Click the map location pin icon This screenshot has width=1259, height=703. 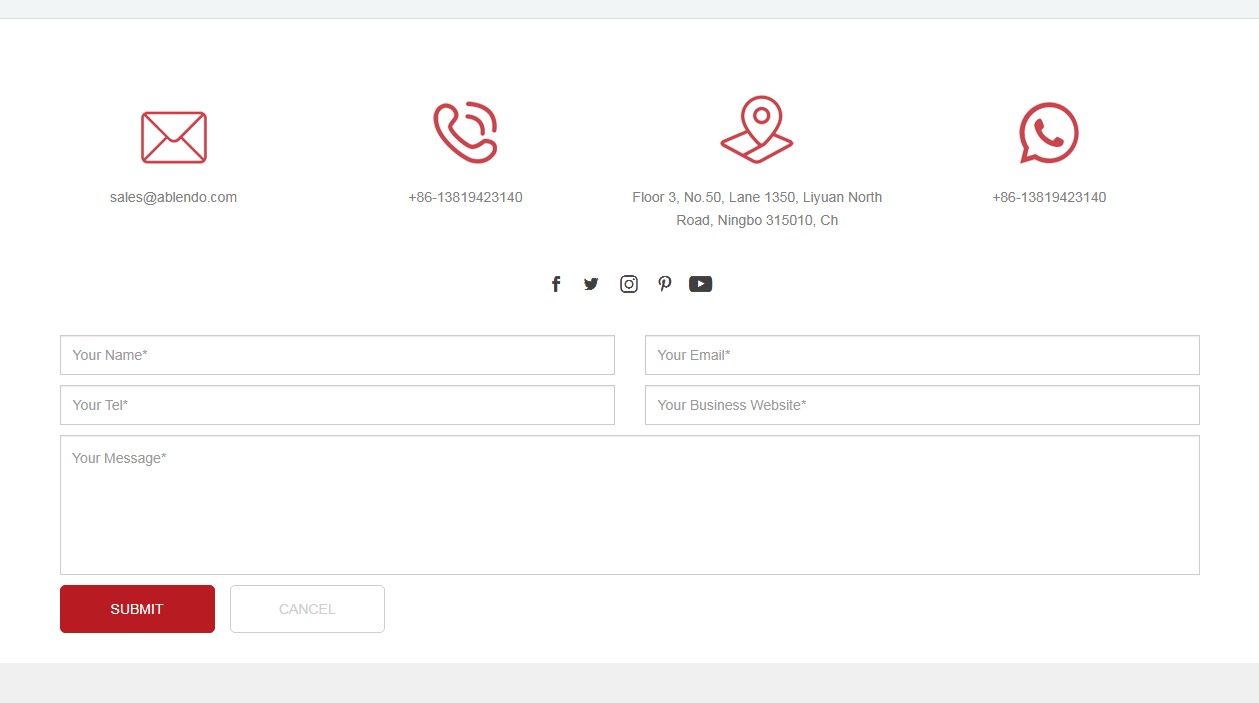(x=757, y=130)
